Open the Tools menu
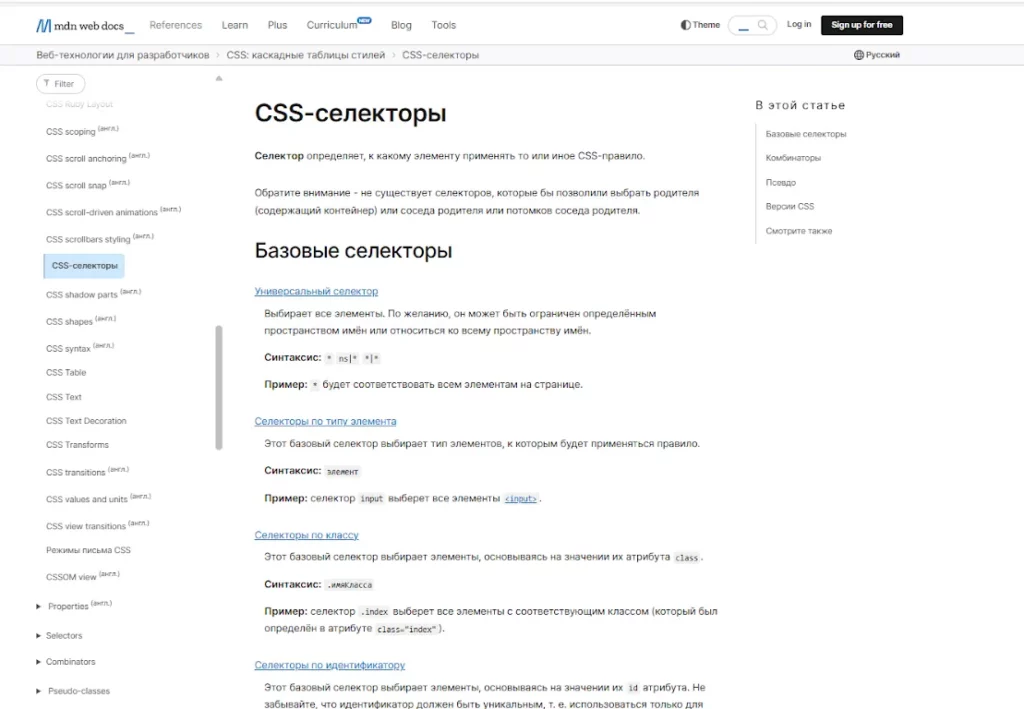The height and width of the screenshot is (709, 1024). point(443,25)
